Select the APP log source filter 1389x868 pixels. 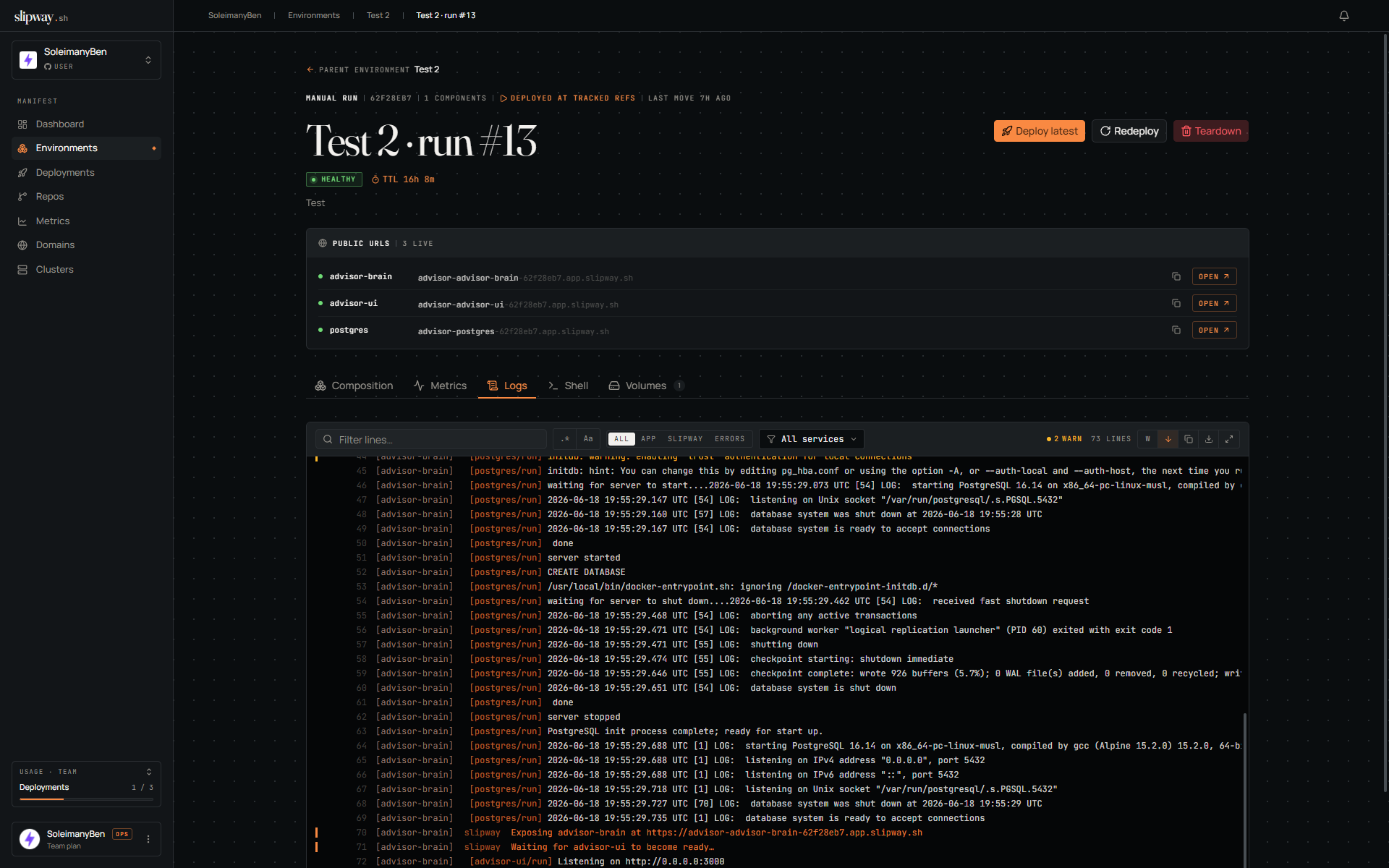(648, 439)
